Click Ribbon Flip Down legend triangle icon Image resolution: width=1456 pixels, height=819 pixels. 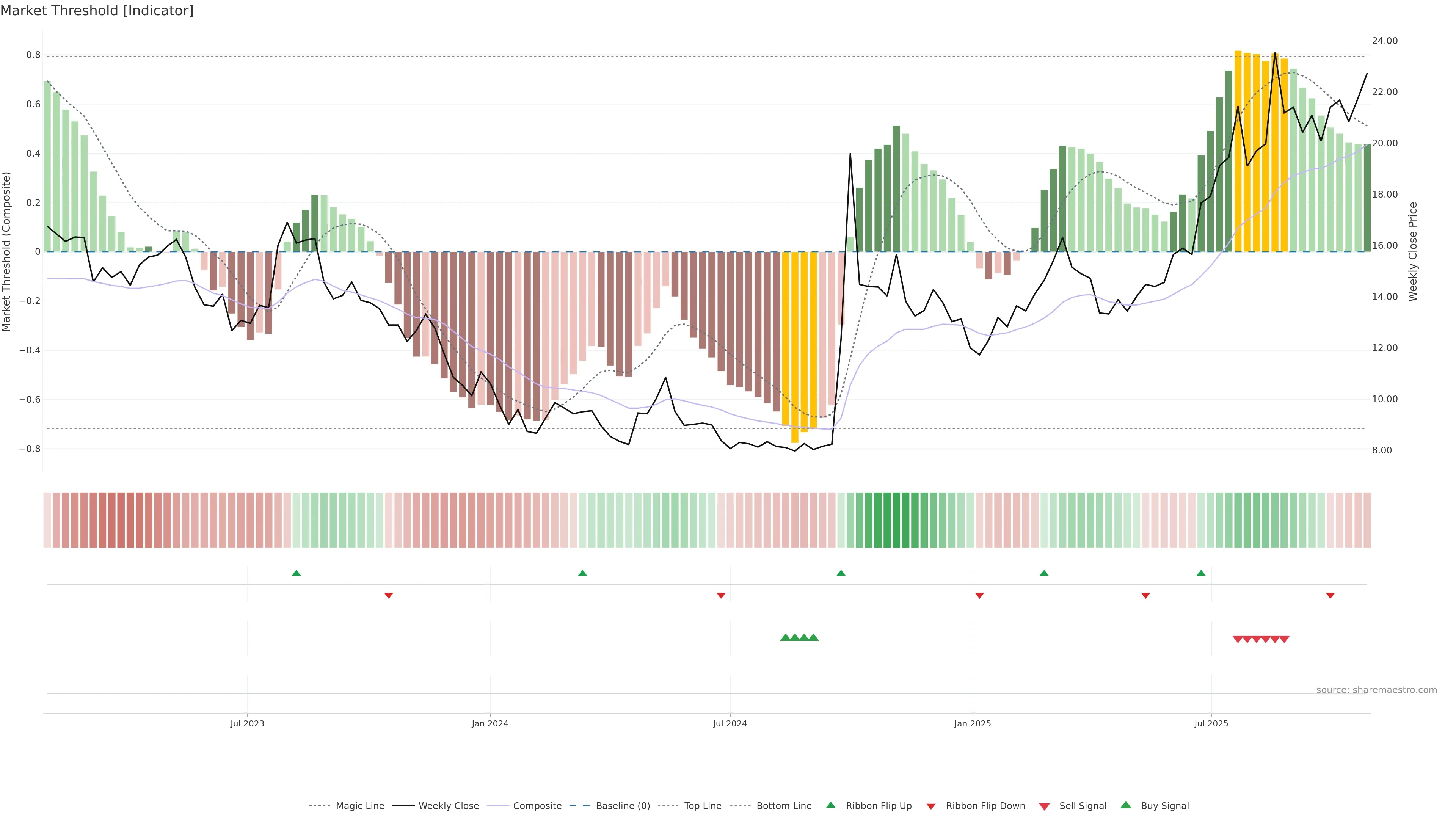coord(931,806)
